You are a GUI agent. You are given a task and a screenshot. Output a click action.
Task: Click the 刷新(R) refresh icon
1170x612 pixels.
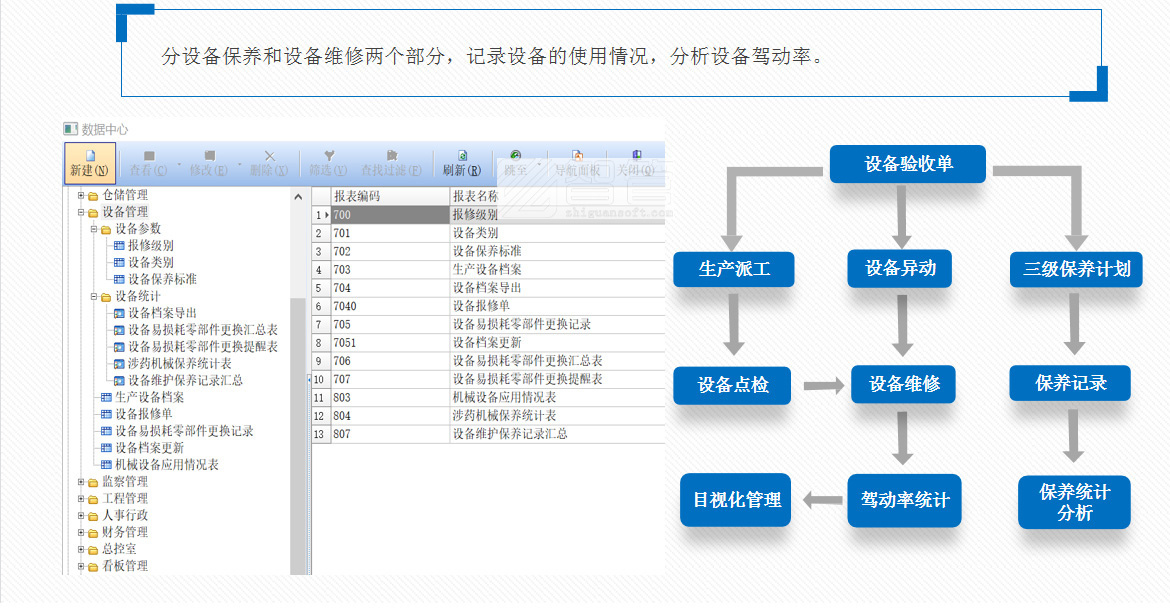tap(462, 163)
